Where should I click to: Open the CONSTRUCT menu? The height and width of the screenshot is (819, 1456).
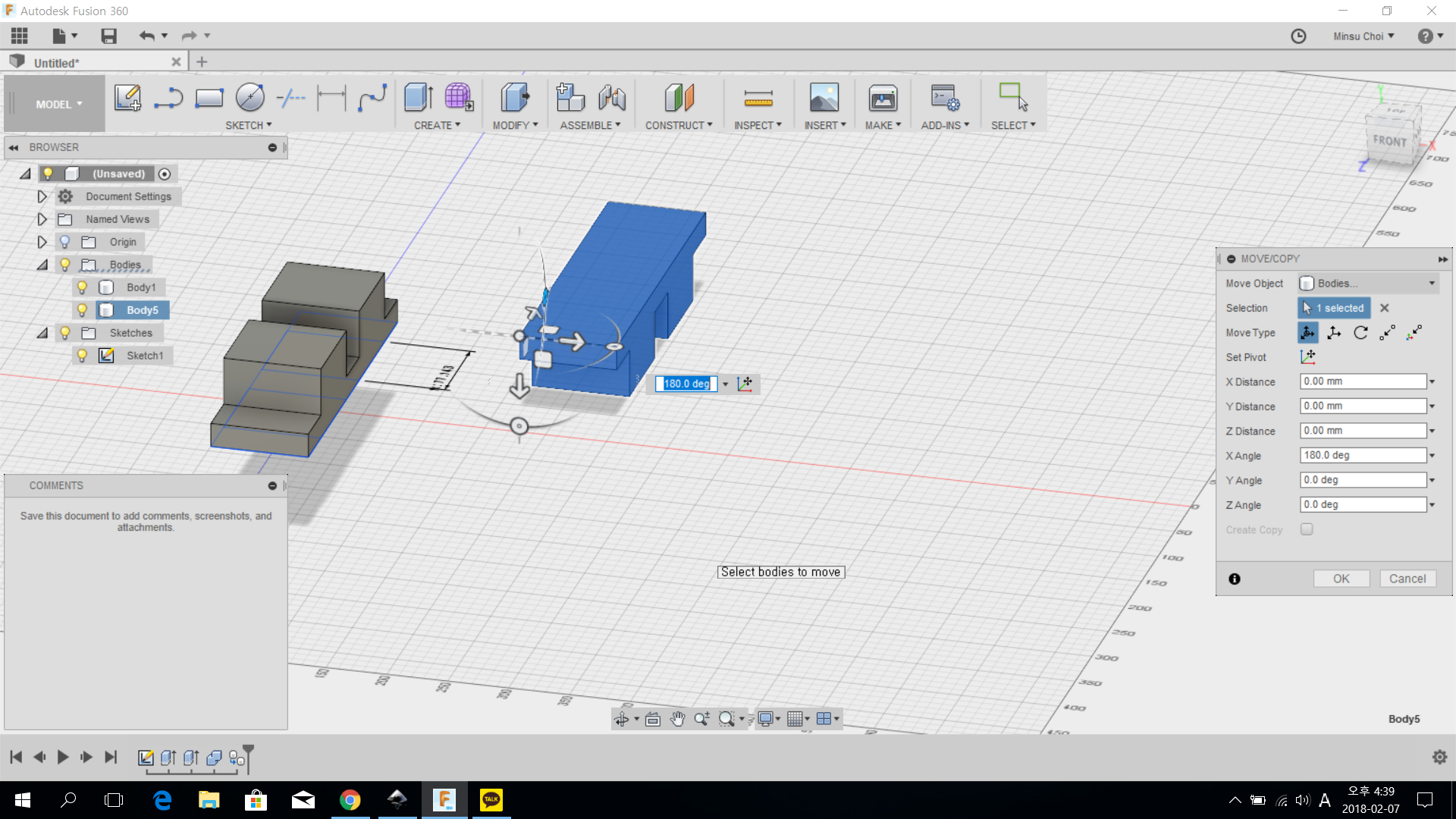tap(679, 125)
